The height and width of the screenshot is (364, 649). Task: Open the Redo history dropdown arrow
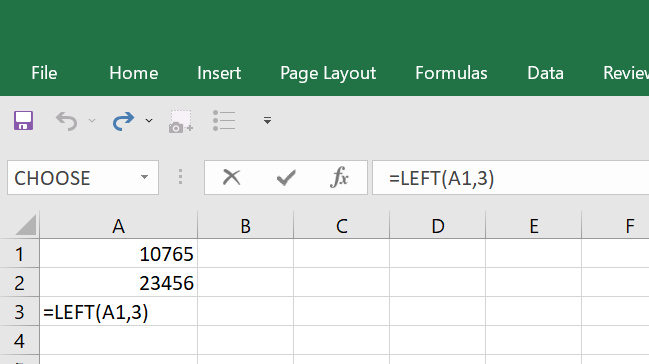(x=149, y=121)
